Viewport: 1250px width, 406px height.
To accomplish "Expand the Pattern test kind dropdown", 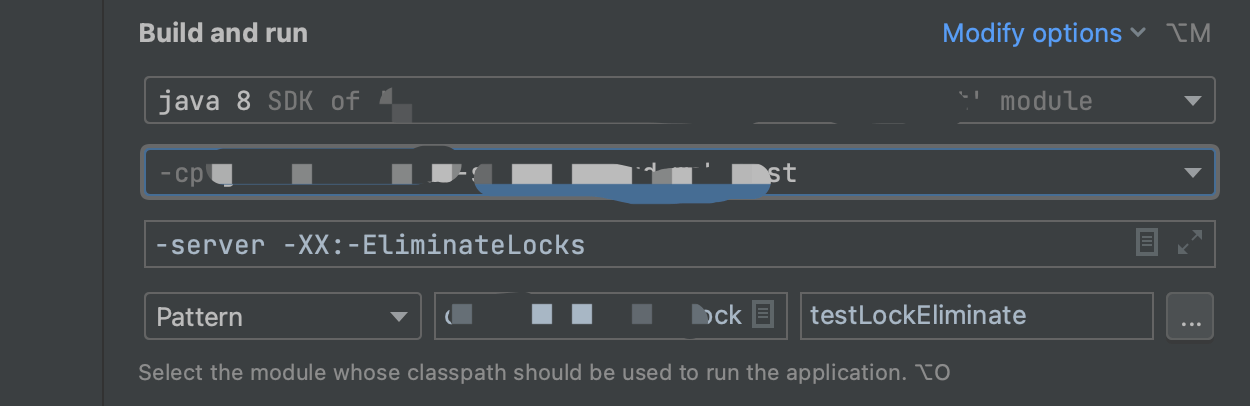I will tap(397, 317).
